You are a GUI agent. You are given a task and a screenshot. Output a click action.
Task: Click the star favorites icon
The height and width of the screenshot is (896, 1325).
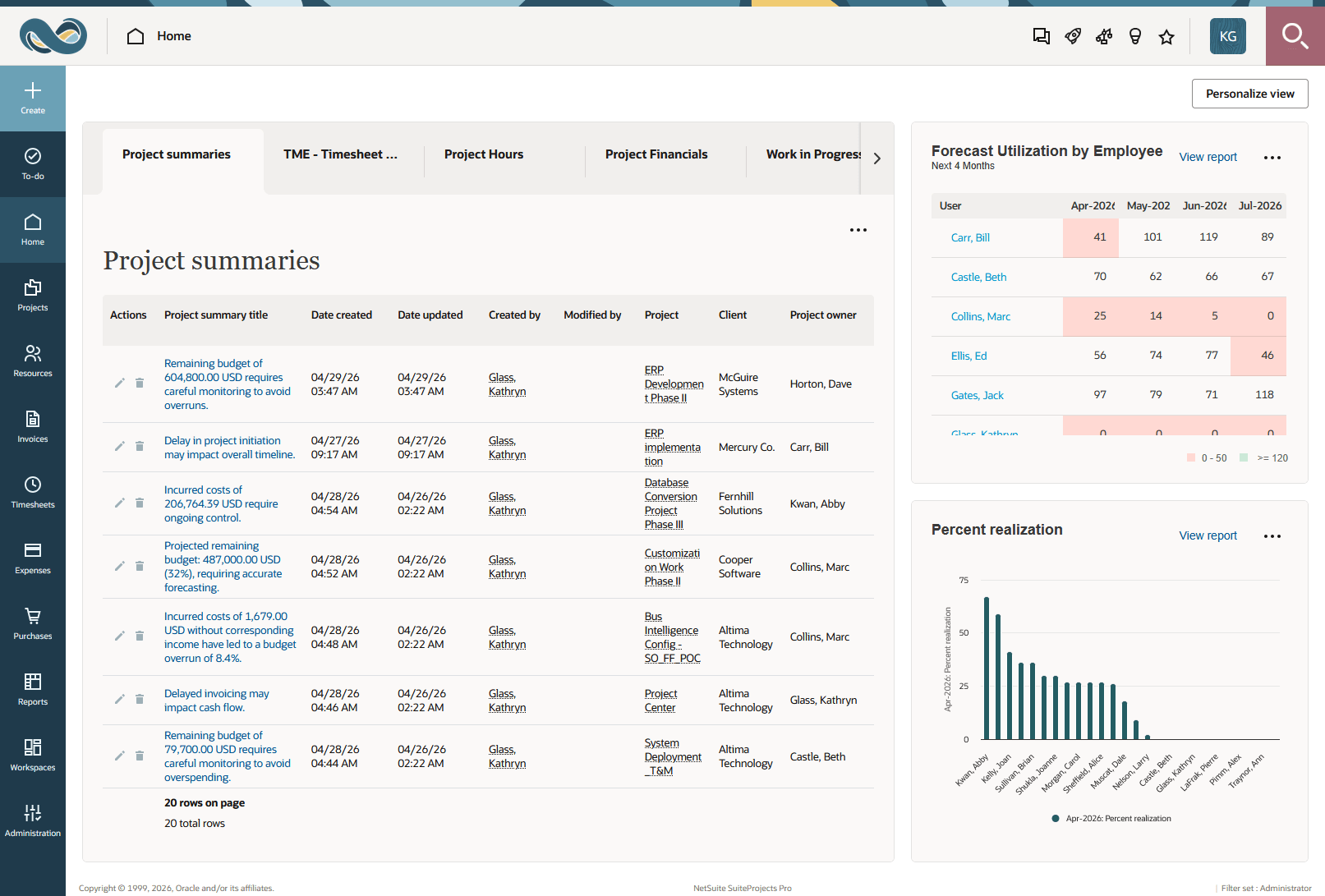(1166, 36)
